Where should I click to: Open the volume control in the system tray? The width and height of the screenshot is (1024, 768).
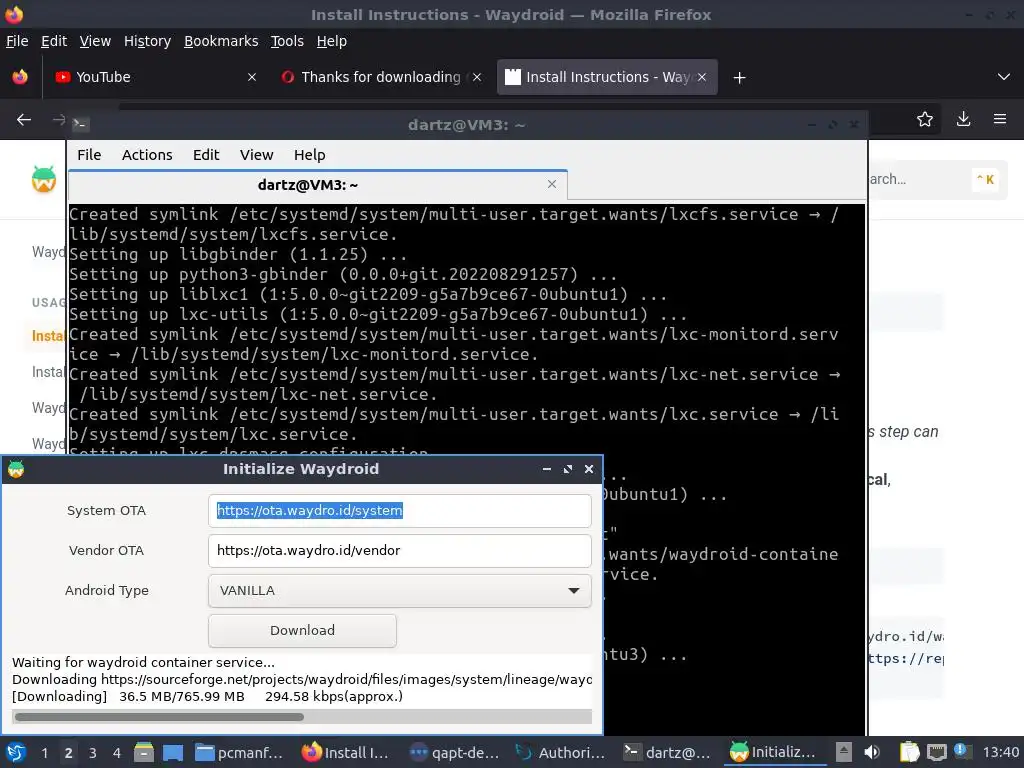tap(872, 752)
